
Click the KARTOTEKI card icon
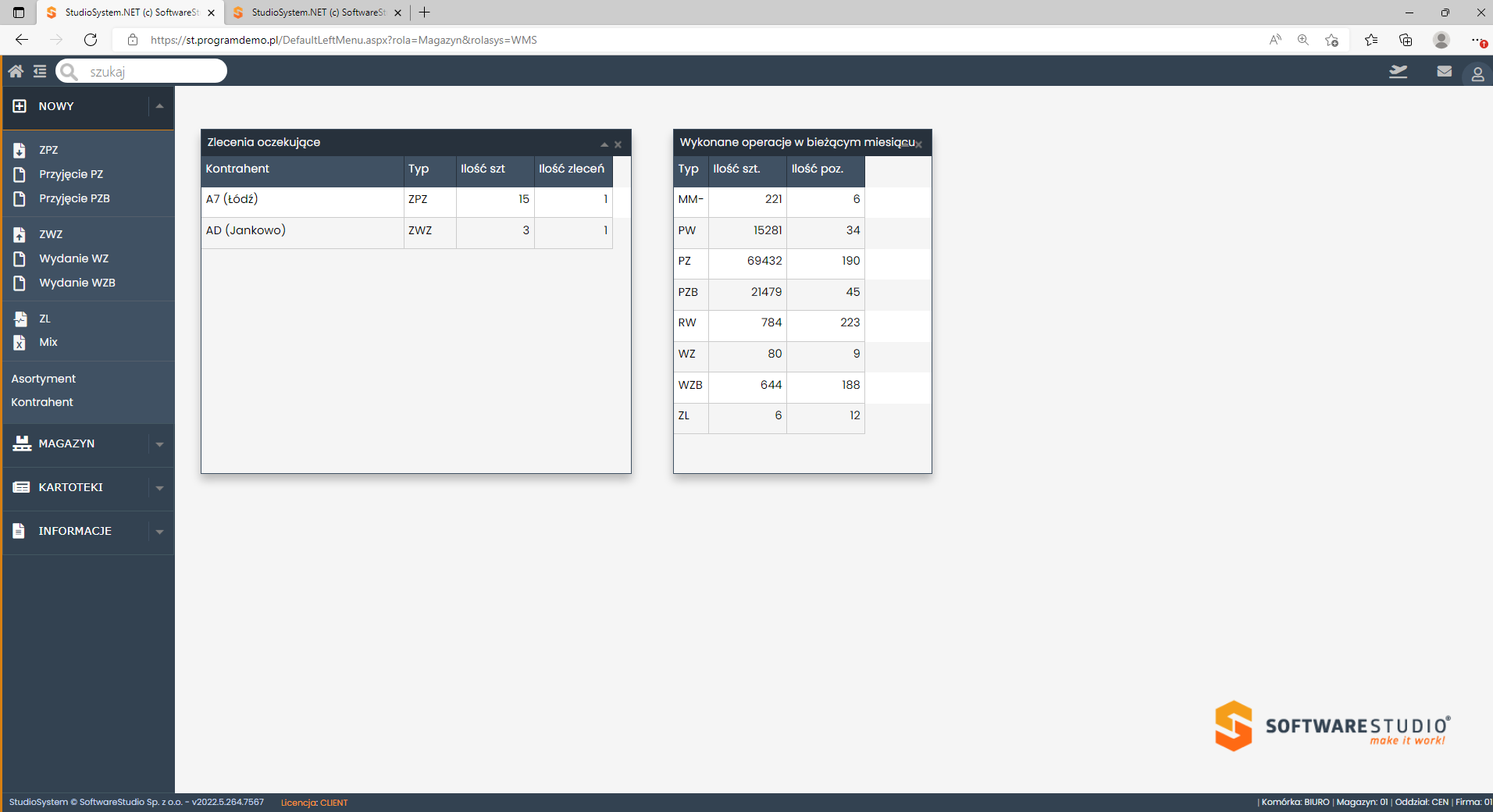pyautogui.click(x=21, y=487)
